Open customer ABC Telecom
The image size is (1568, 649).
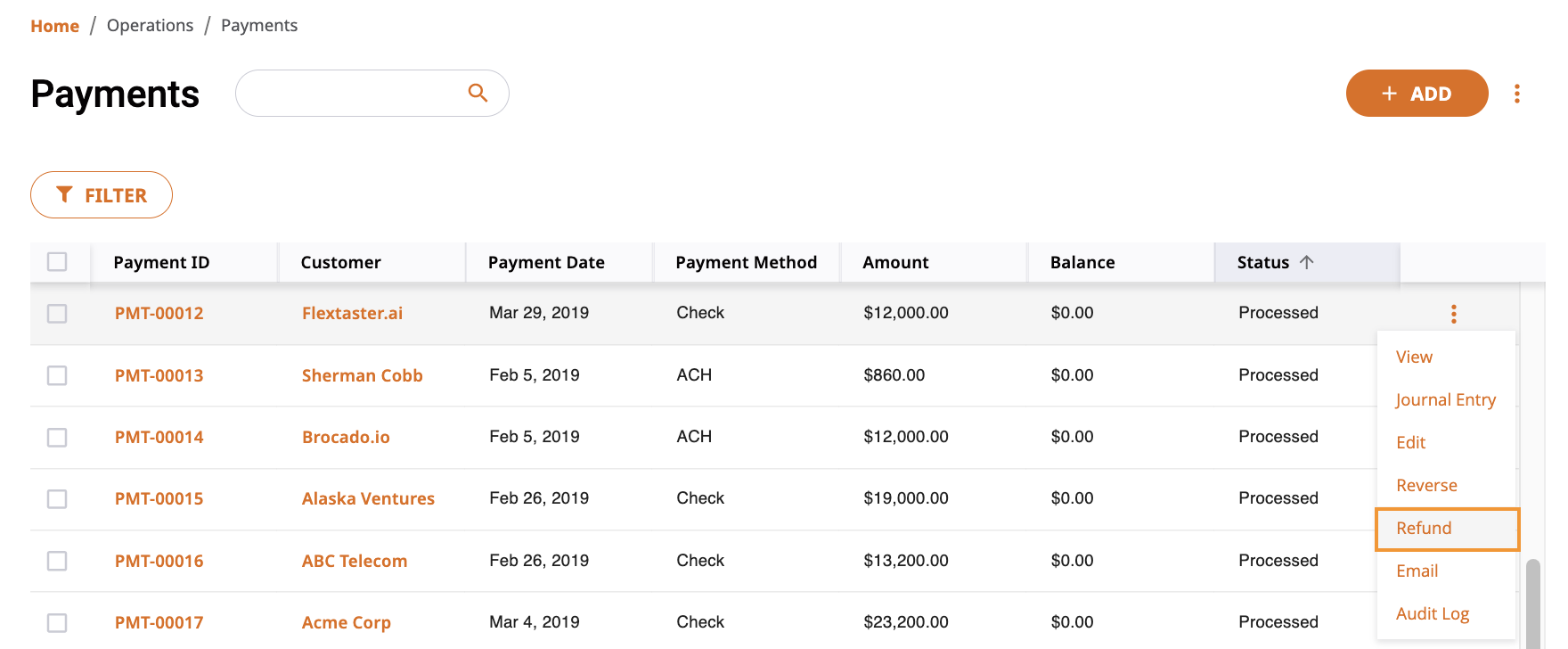coord(354,561)
